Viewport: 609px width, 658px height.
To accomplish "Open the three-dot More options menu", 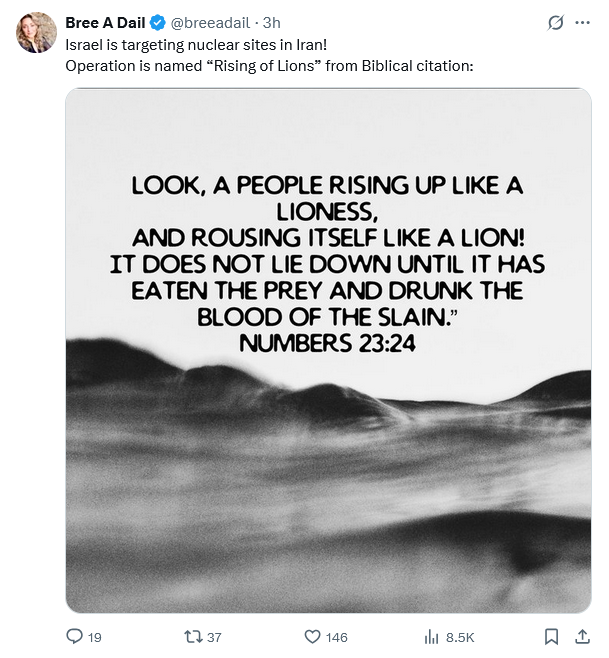I will [583, 23].
